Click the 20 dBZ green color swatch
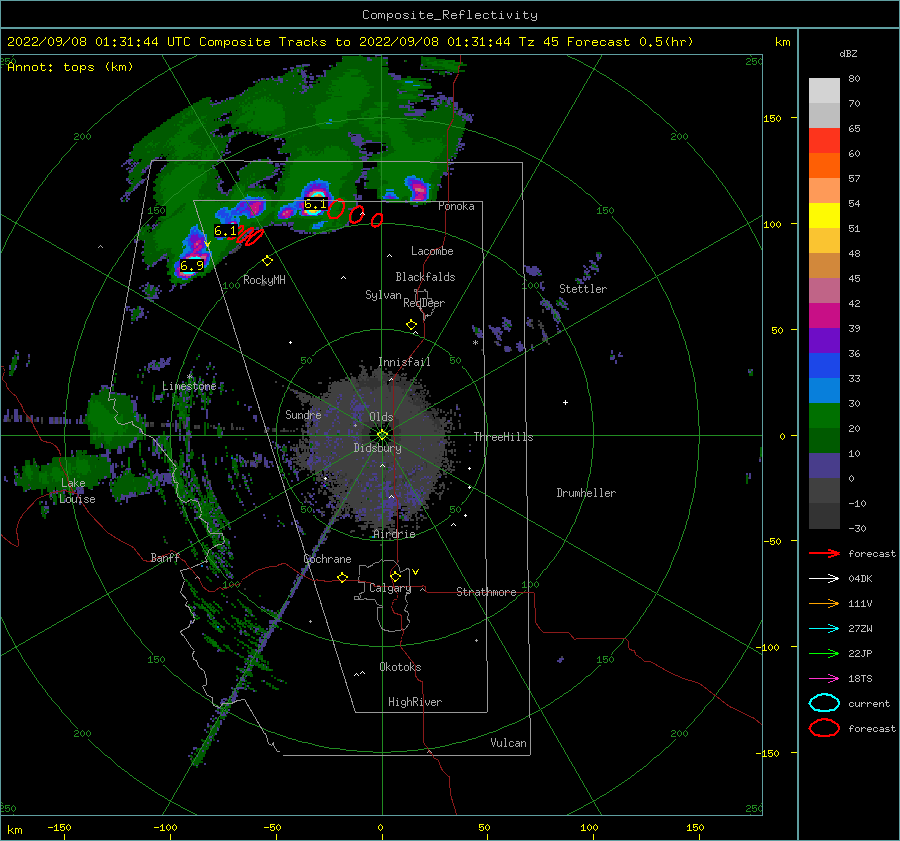Image resolution: width=900 pixels, height=841 pixels. [824, 416]
